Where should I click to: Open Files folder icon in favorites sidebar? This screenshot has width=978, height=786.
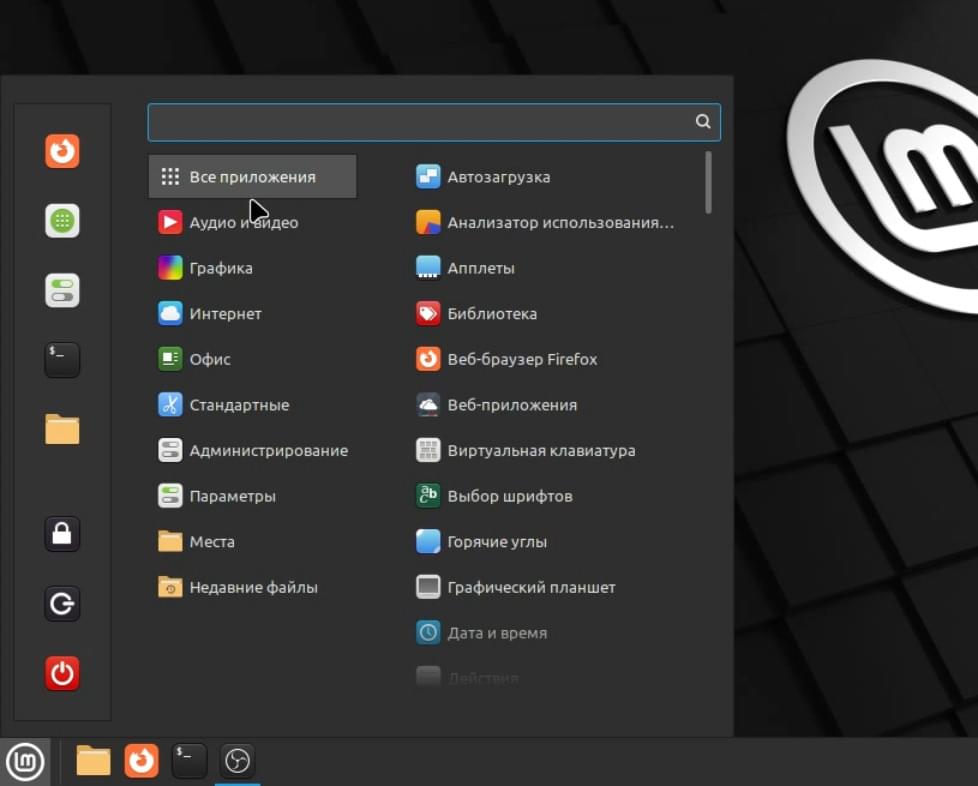62,429
